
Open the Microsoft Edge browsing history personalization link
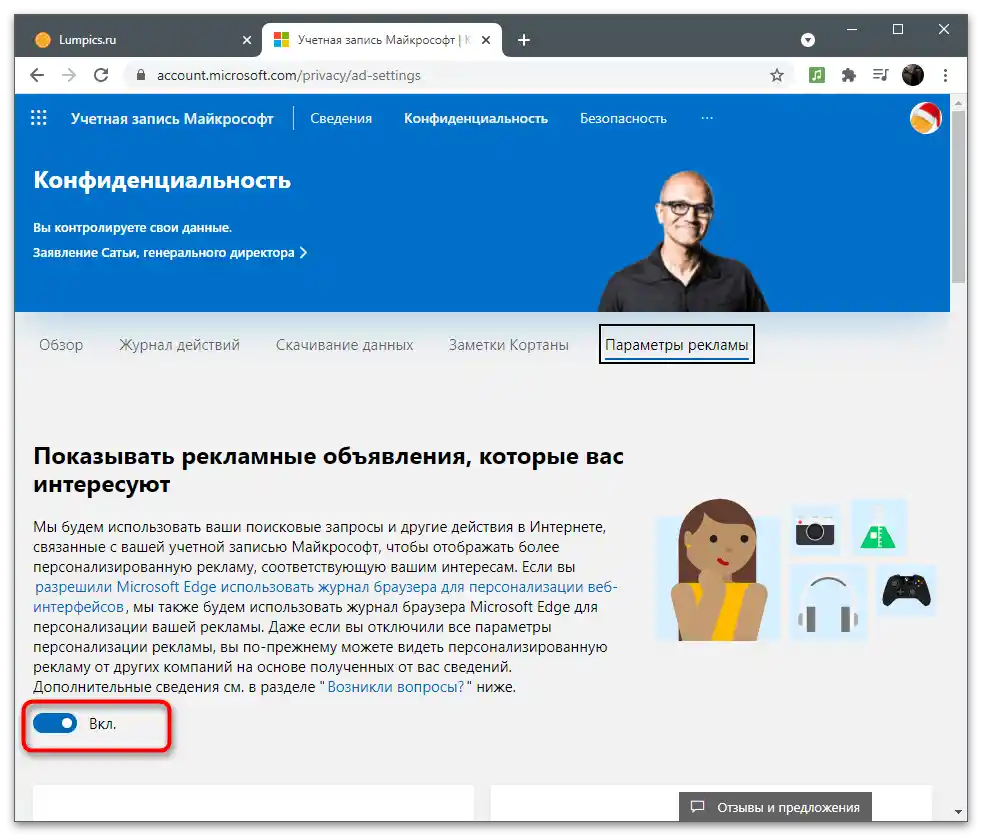tap(325, 597)
